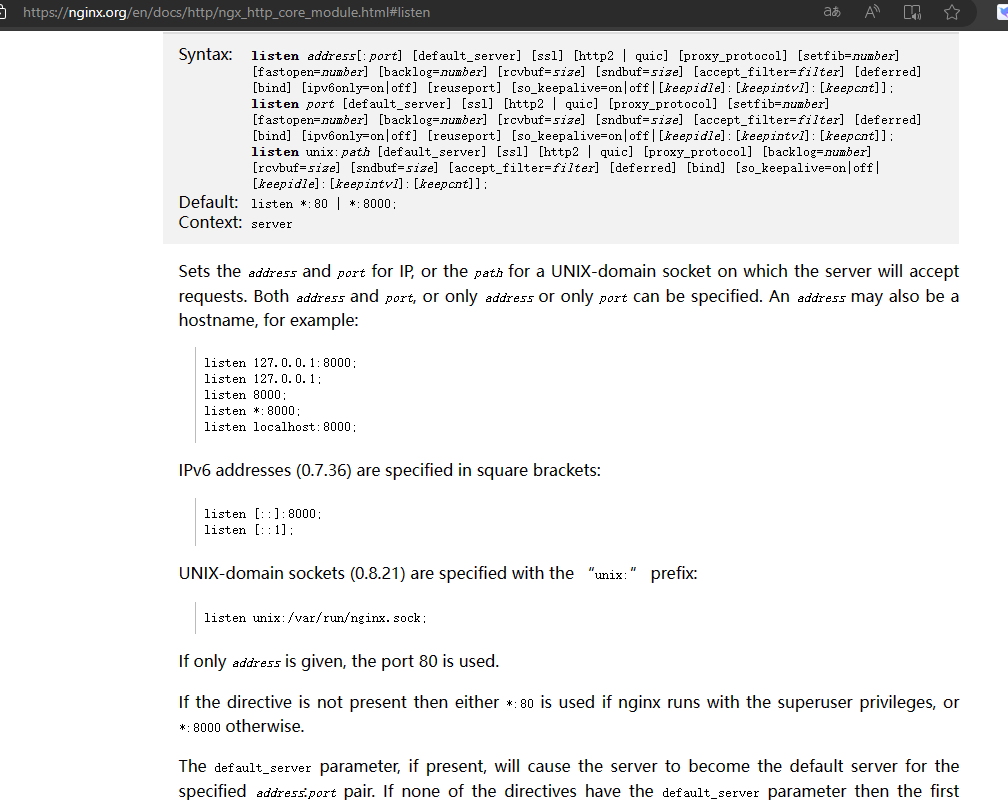Viewport: 1008px width, 800px height.
Task: Click the sentence "If only address is given"
Action: [x=338, y=661]
